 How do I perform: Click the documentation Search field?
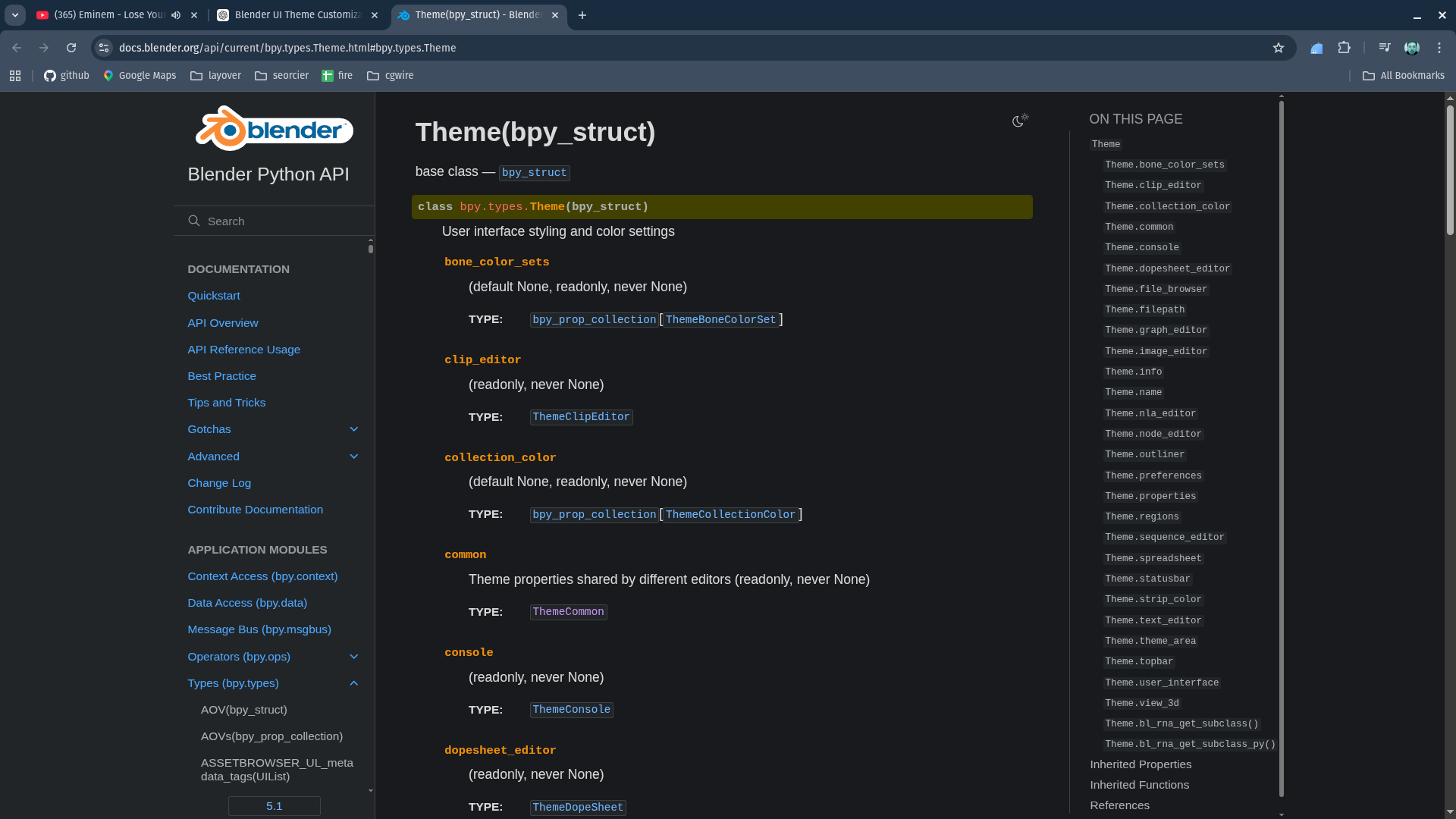tap(281, 221)
